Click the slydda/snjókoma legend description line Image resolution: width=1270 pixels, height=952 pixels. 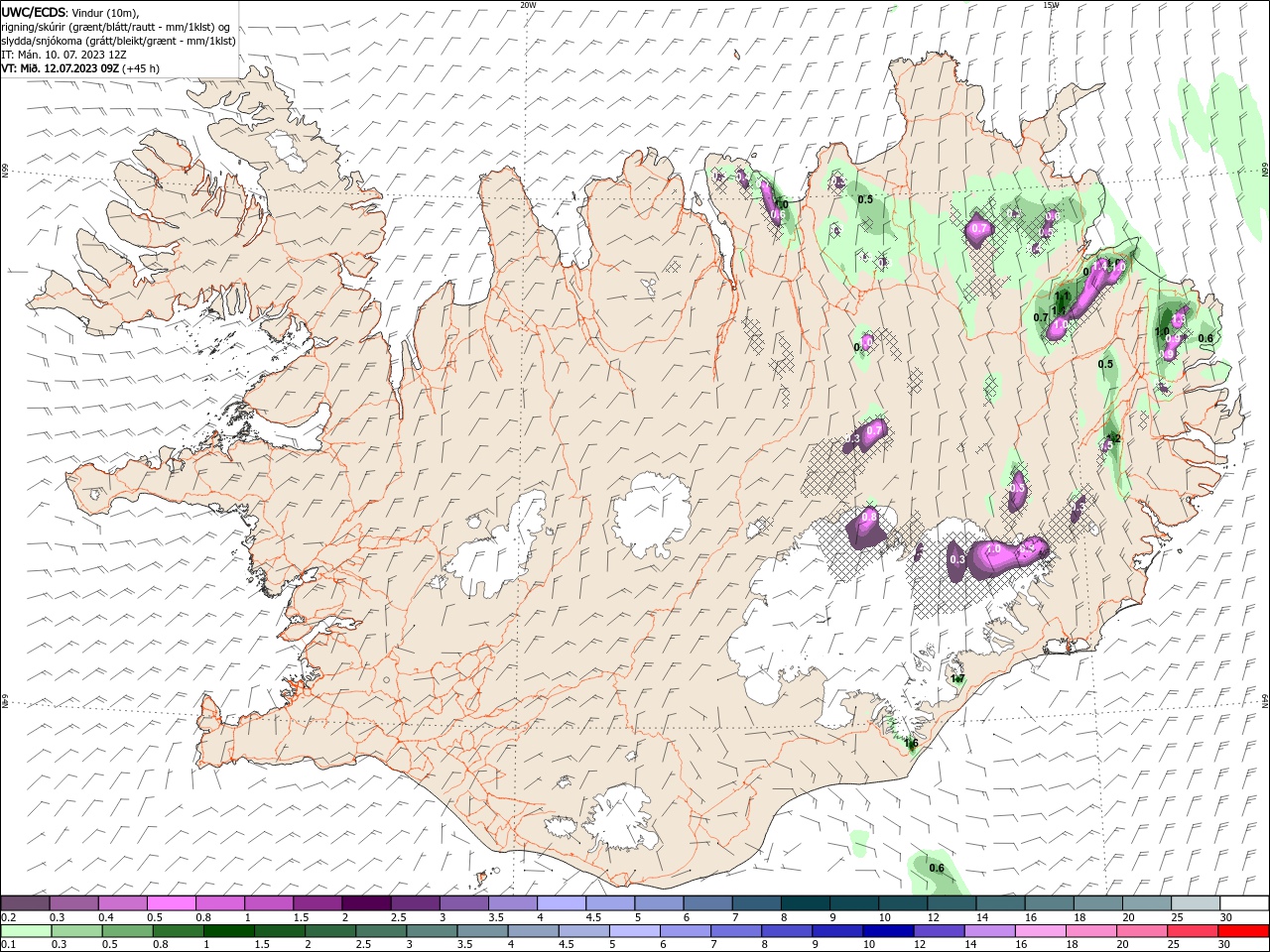118,41
